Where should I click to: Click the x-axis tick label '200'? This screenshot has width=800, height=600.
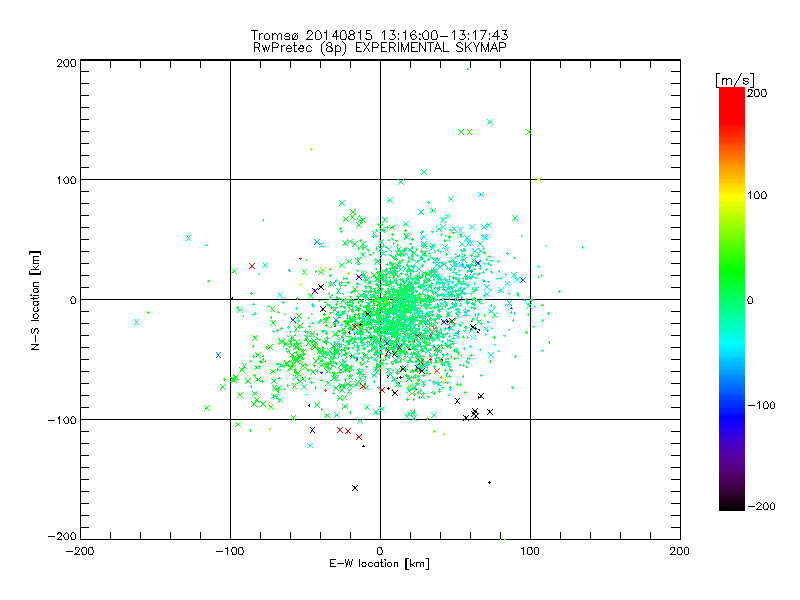tap(680, 551)
